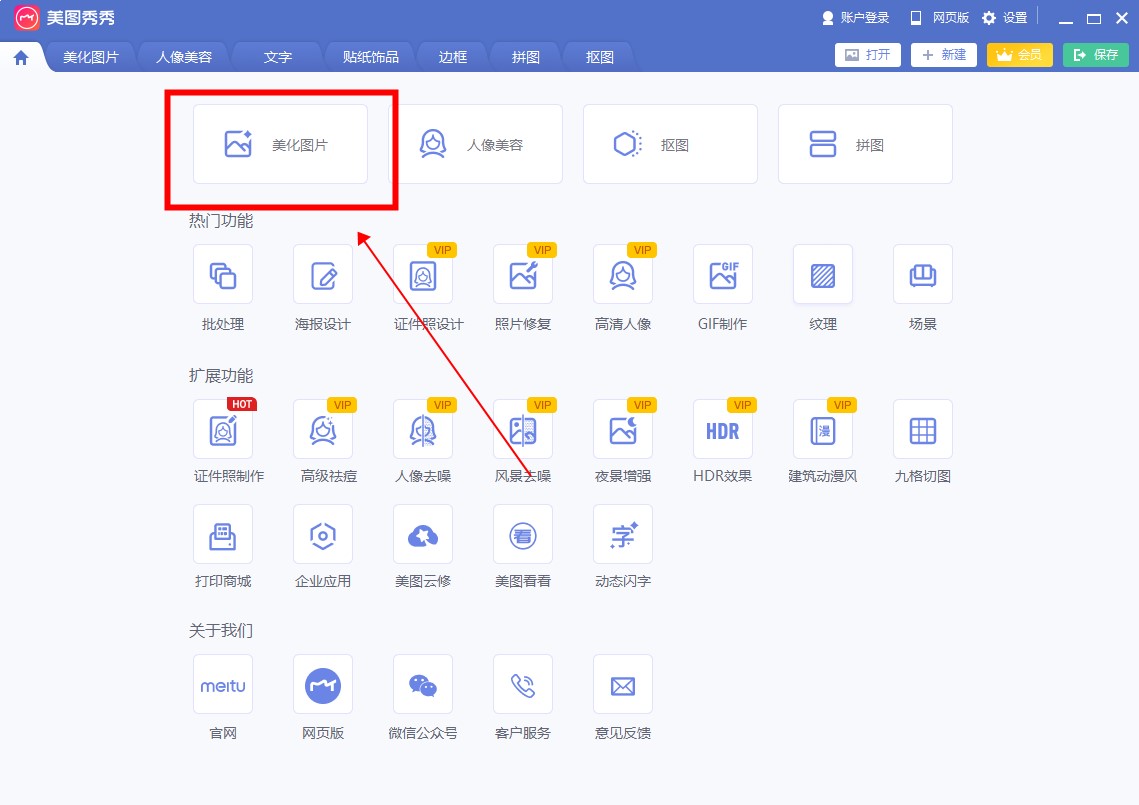Launch the 海报设计 poster design tool
1139x805 pixels.
(322, 274)
